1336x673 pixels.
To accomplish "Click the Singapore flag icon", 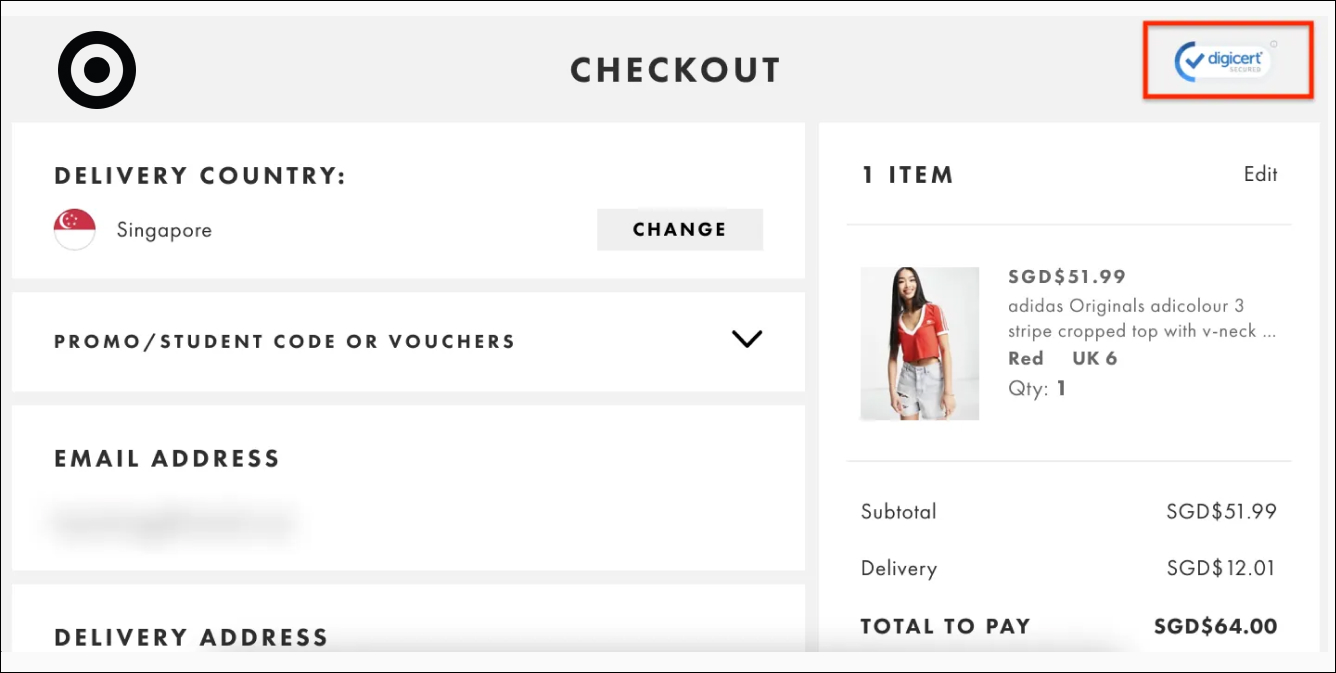I will point(75,230).
